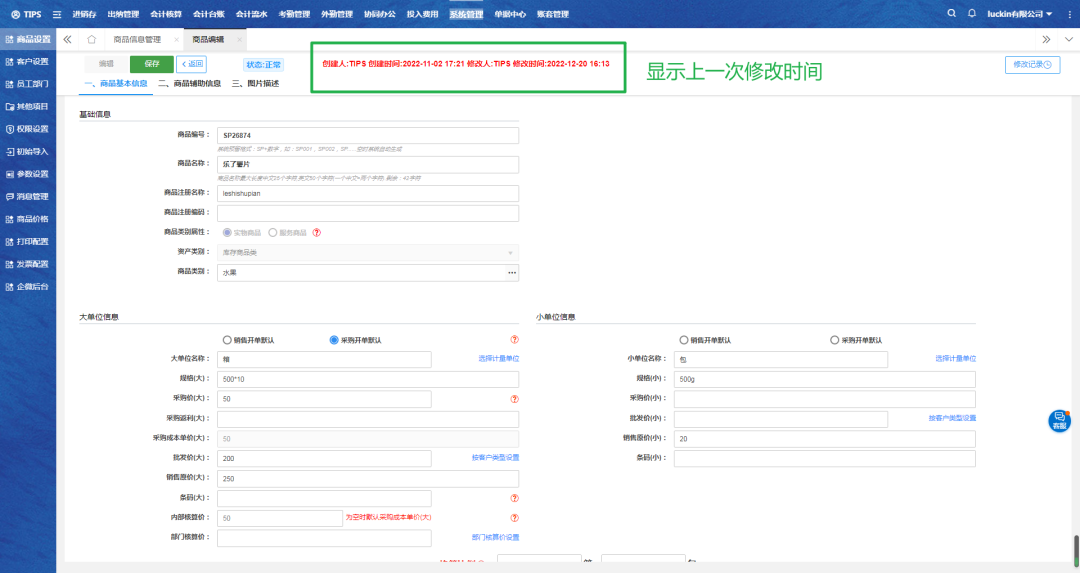Collapse sidebar with double-left arrow icon
This screenshot has height=573, width=1080.
[x=67, y=39]
